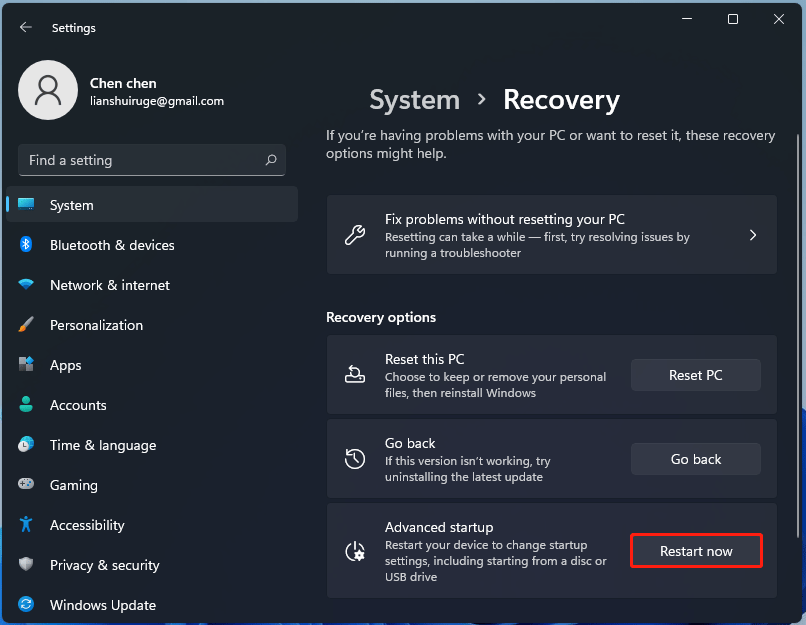
Task: Click the Chen chen account name
Action: [x=123, y=83]
